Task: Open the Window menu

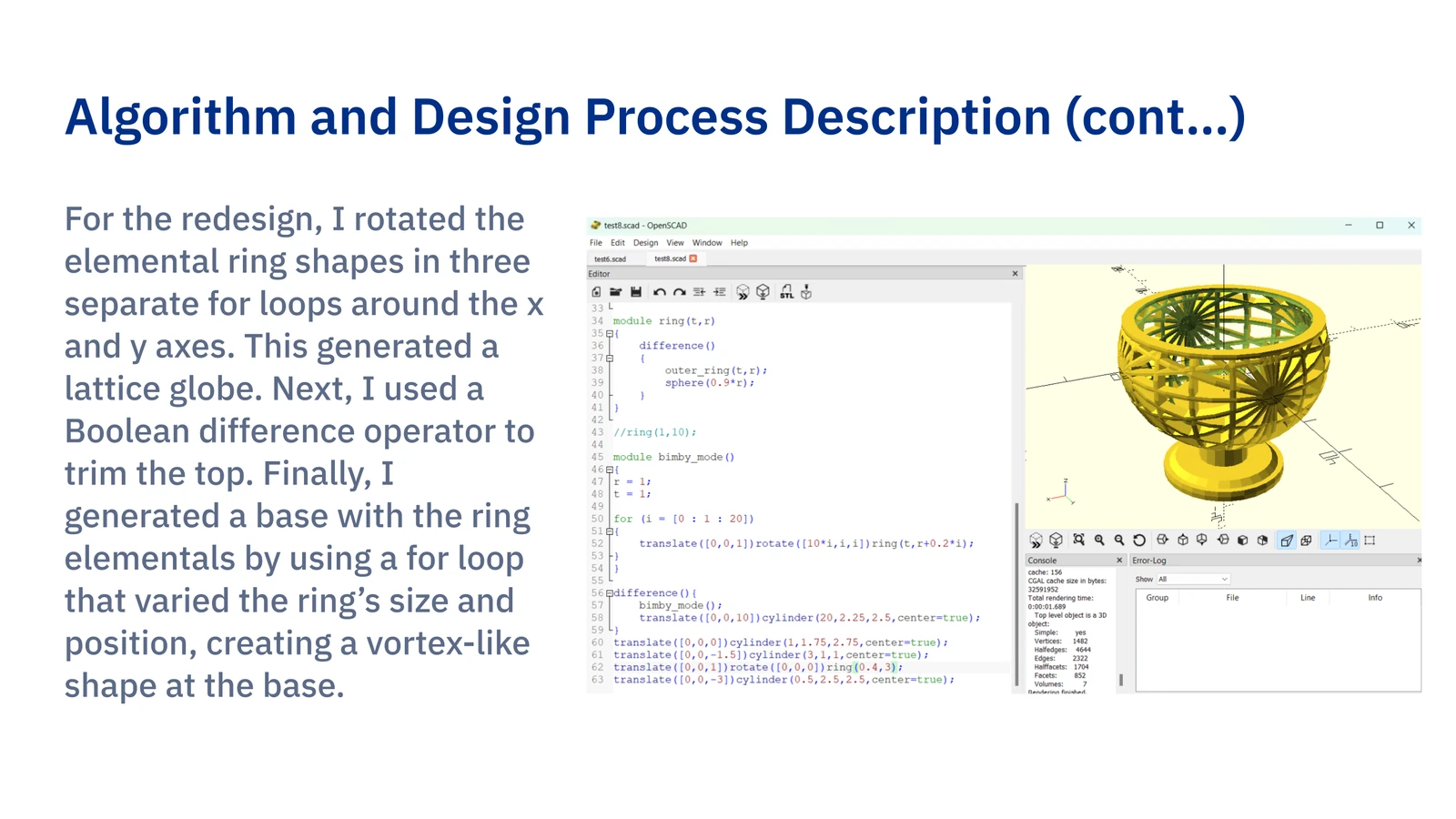Action: 707,243
